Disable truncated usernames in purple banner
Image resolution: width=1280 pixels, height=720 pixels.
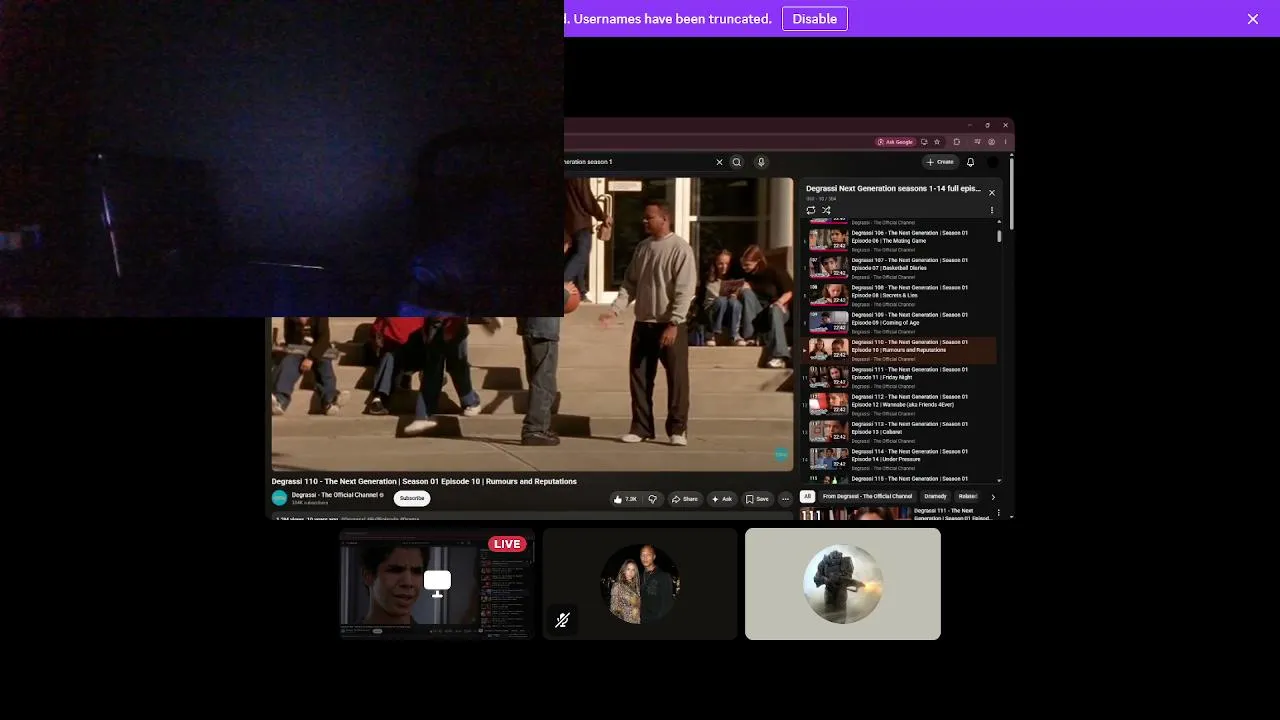[814, 19]
